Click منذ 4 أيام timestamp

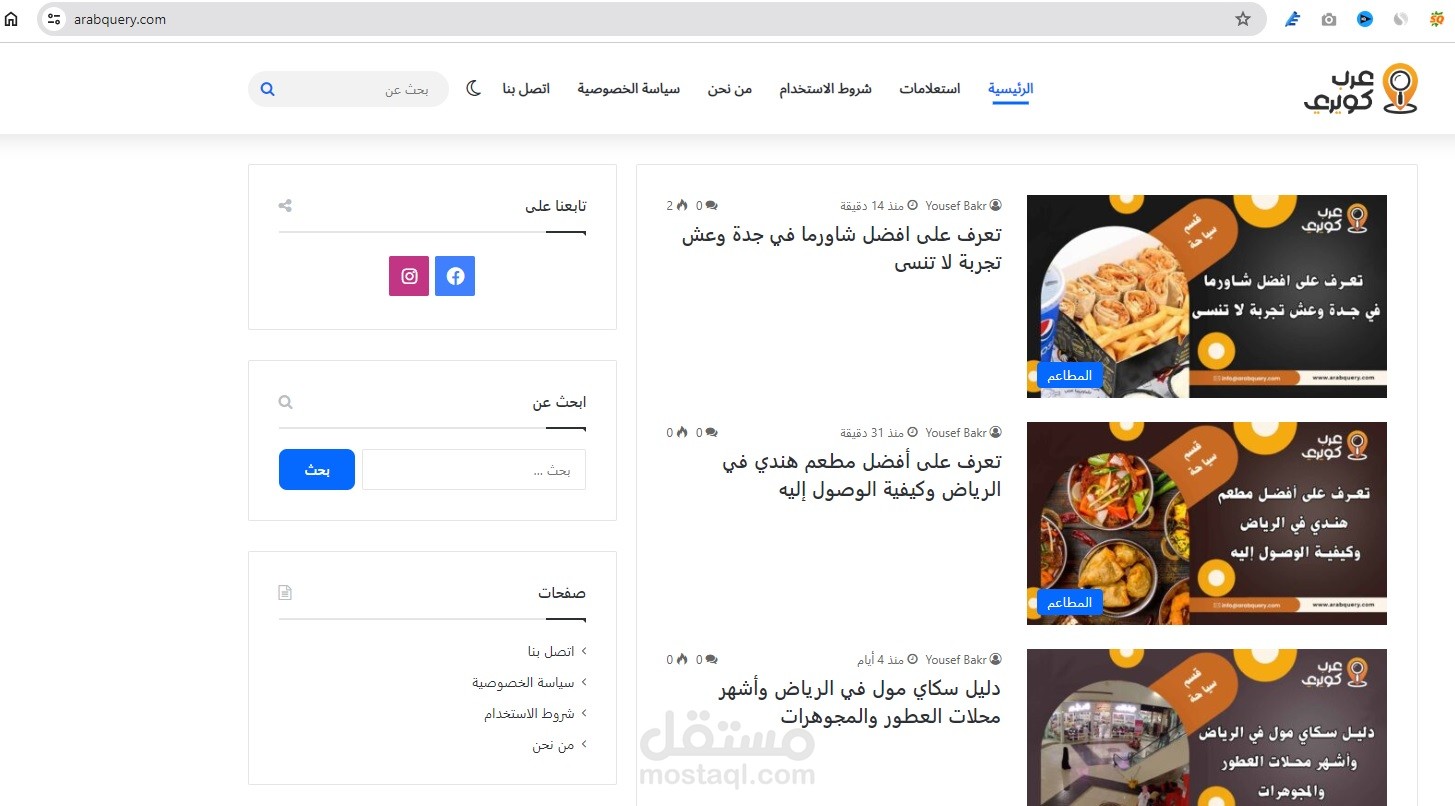point(887,660)
